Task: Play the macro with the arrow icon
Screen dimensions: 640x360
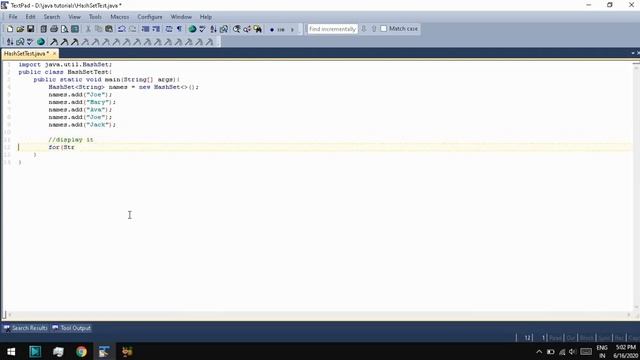Action: coord(292,29)
